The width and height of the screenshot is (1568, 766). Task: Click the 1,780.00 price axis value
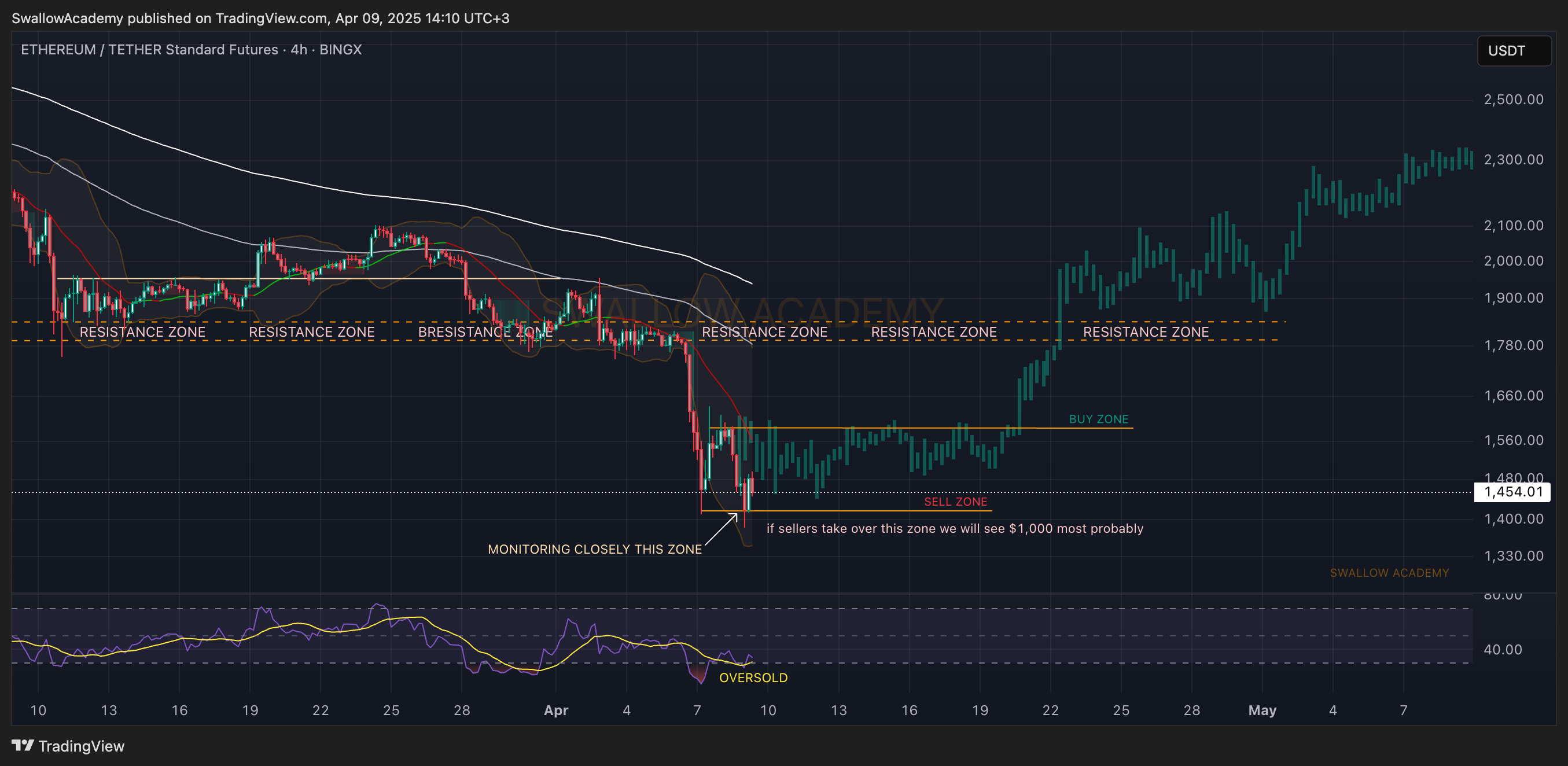click(1513, 345)
